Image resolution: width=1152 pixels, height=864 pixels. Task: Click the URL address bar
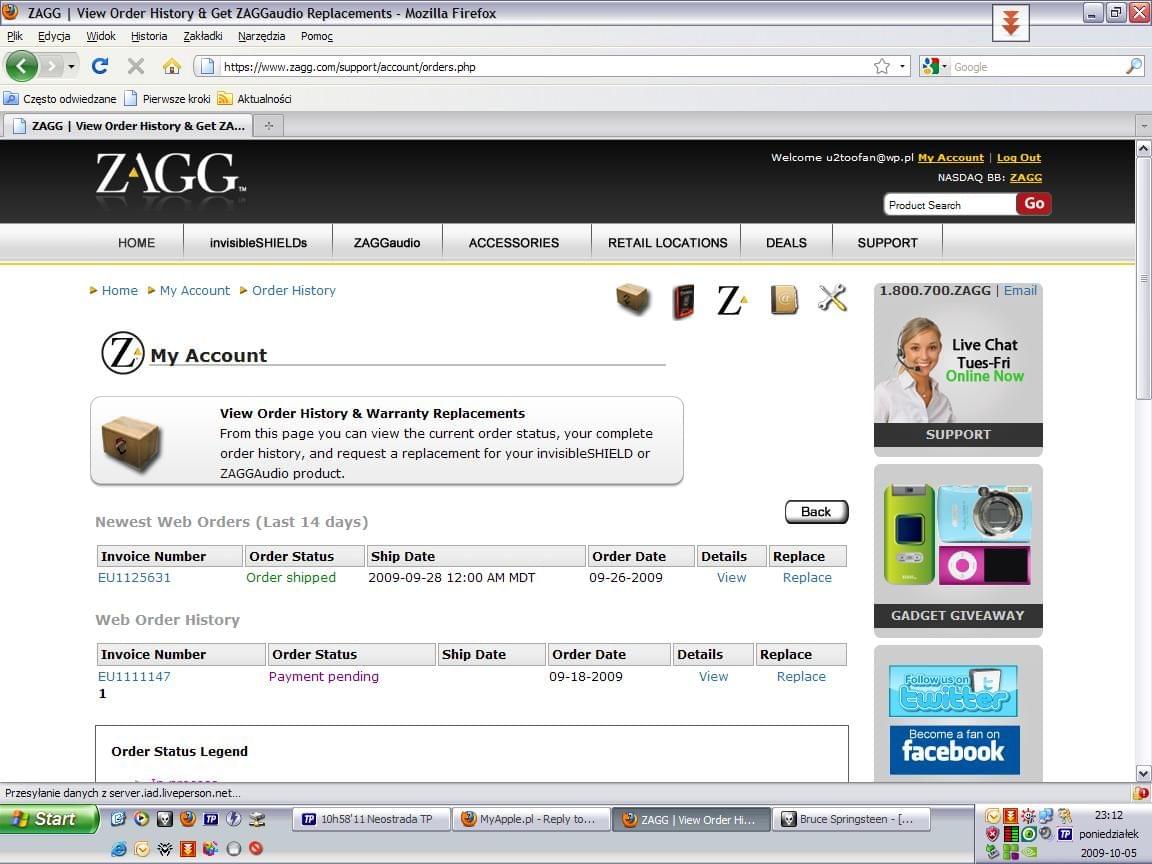544,67
